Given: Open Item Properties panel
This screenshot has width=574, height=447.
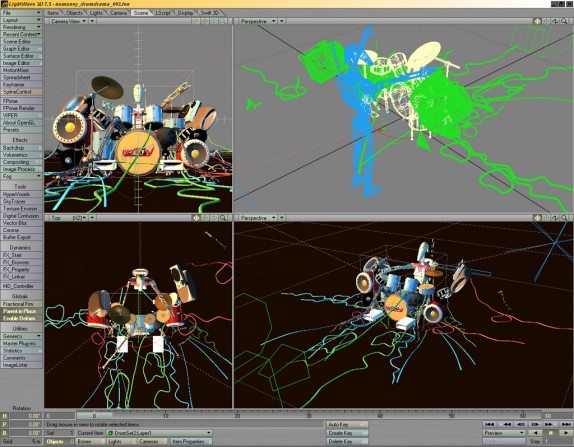Looking at the screenshot, I should click(188, 442).
